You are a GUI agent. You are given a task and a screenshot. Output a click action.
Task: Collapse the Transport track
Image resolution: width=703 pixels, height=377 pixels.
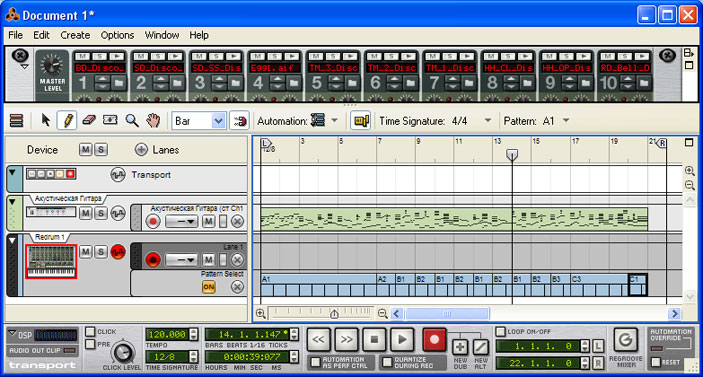pos(13,172)
